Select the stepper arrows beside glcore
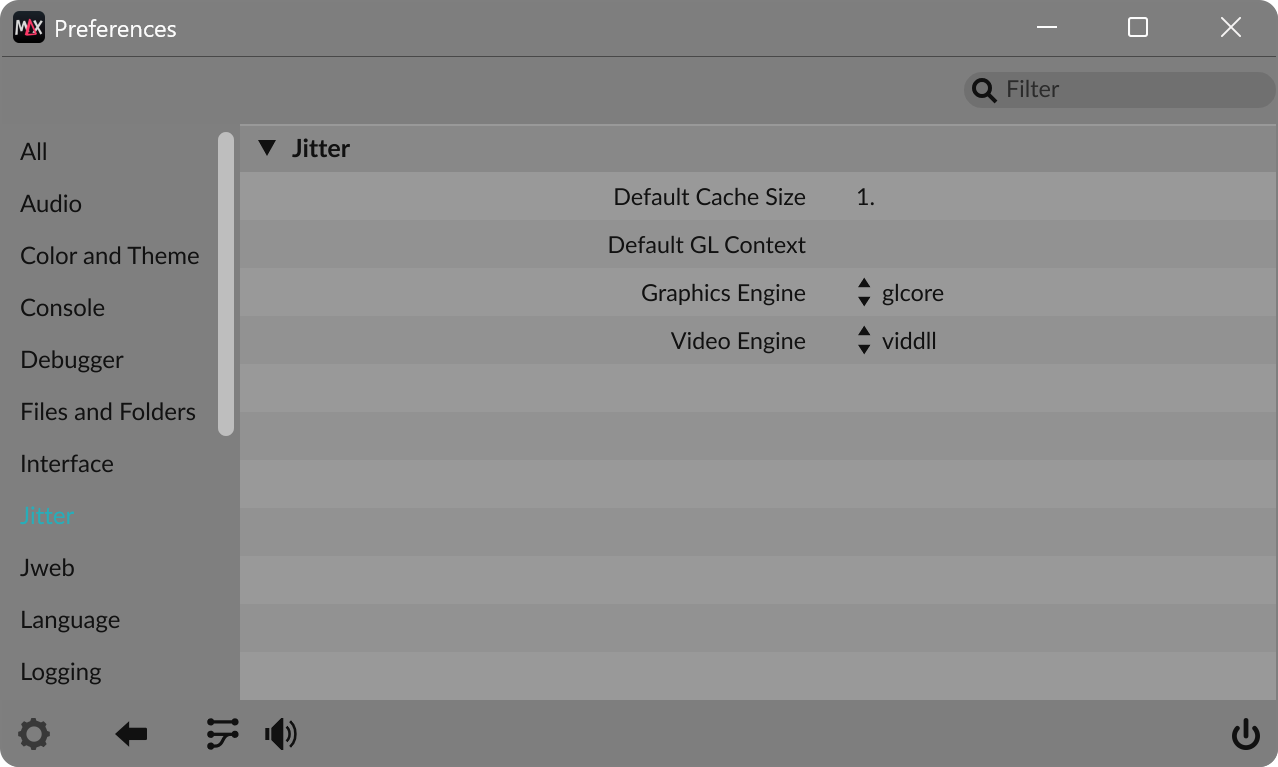 (862, 292)
